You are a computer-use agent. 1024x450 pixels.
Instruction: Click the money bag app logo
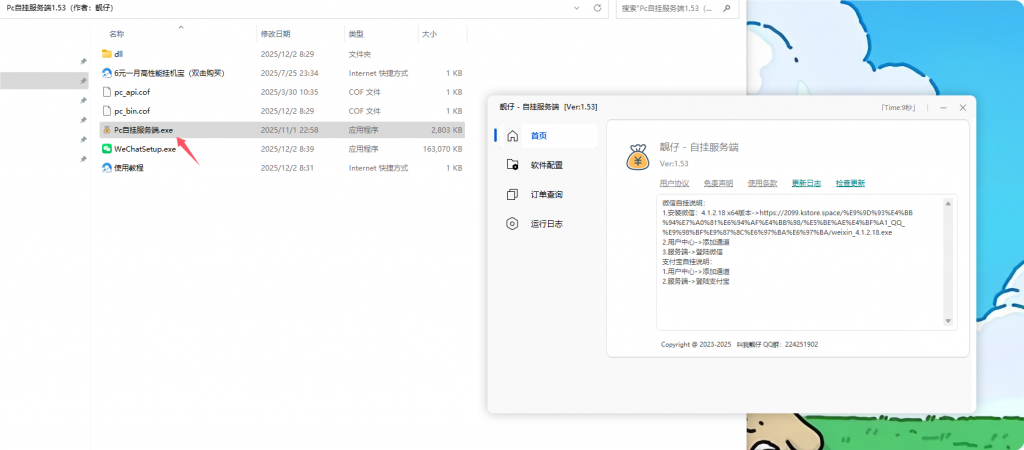click(x=638, y=157)
